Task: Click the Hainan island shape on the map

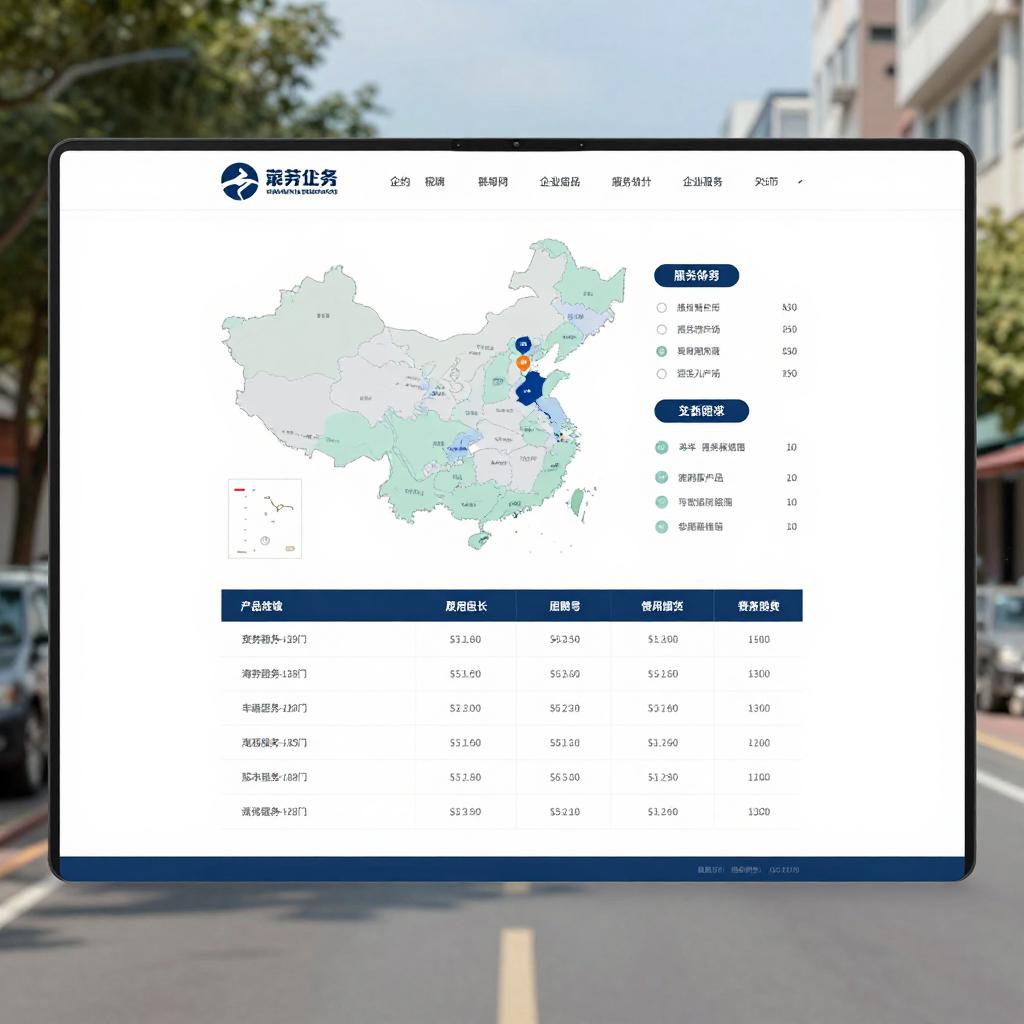Action: (x=479, y=540)
